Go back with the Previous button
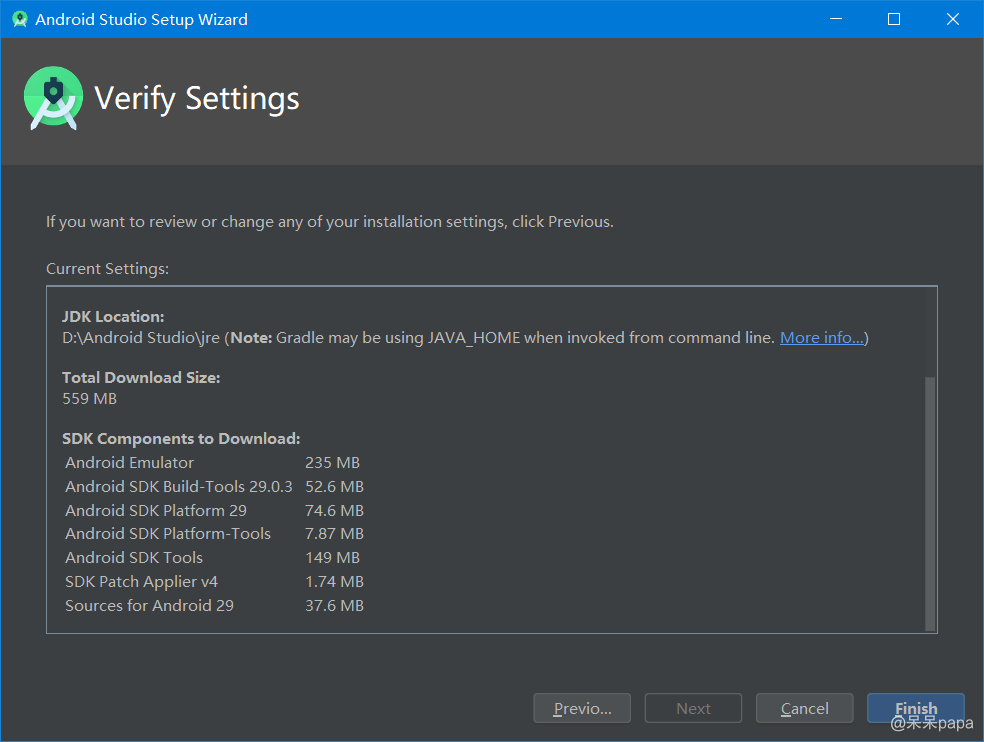The height and width of the screenshot is (742, 984). (x=582, y=708)
